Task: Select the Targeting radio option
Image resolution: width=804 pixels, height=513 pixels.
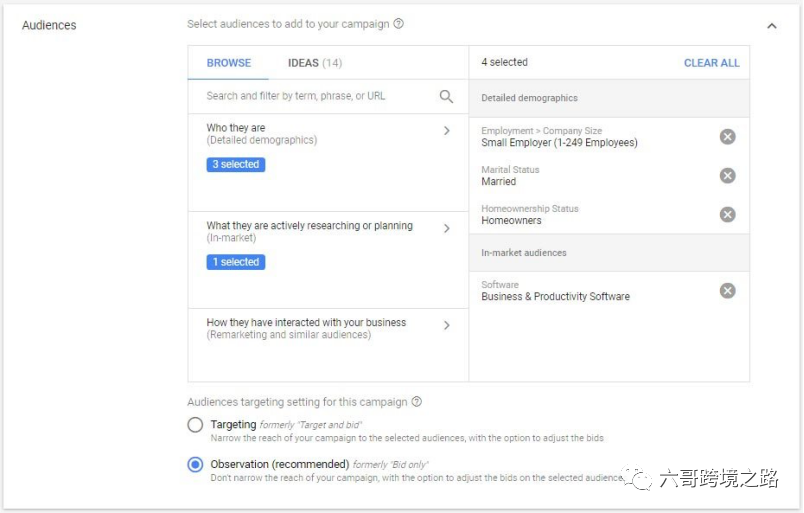Action: coord(195,425)
